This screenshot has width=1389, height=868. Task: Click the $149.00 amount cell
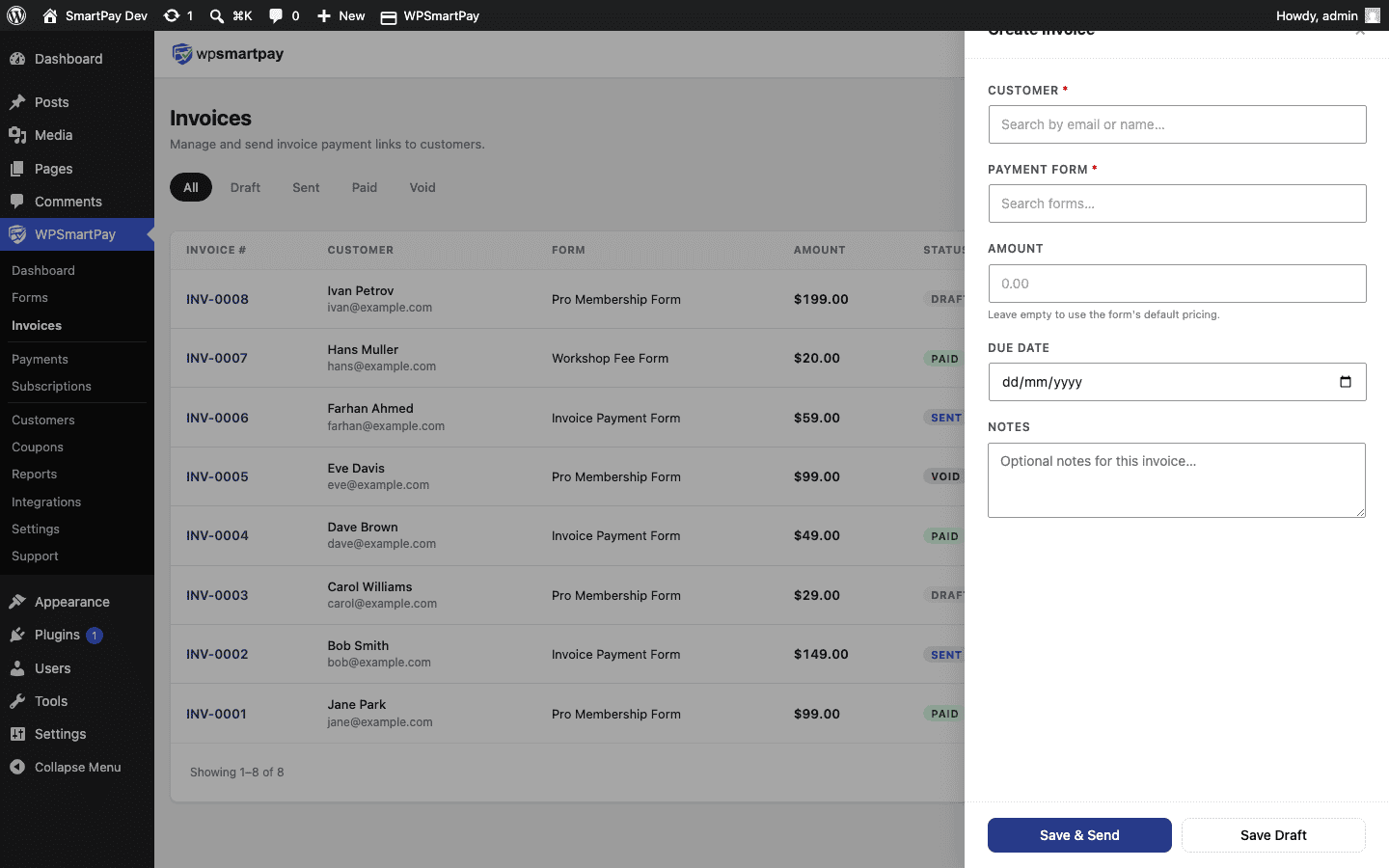[821, 654]
